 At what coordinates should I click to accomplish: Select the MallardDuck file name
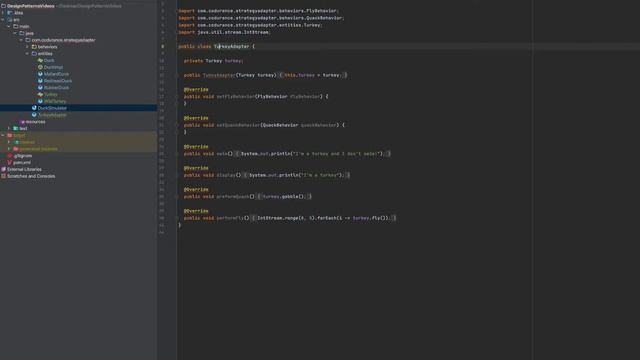coord(56,74)
